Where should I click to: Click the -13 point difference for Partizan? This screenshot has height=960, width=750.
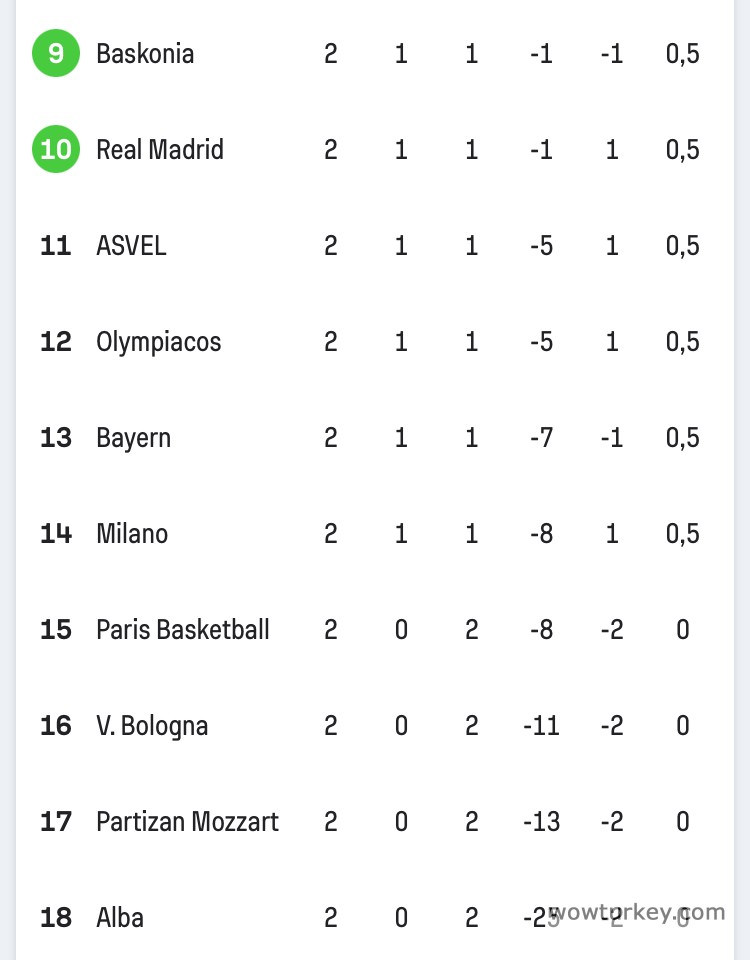click(541, 821)
